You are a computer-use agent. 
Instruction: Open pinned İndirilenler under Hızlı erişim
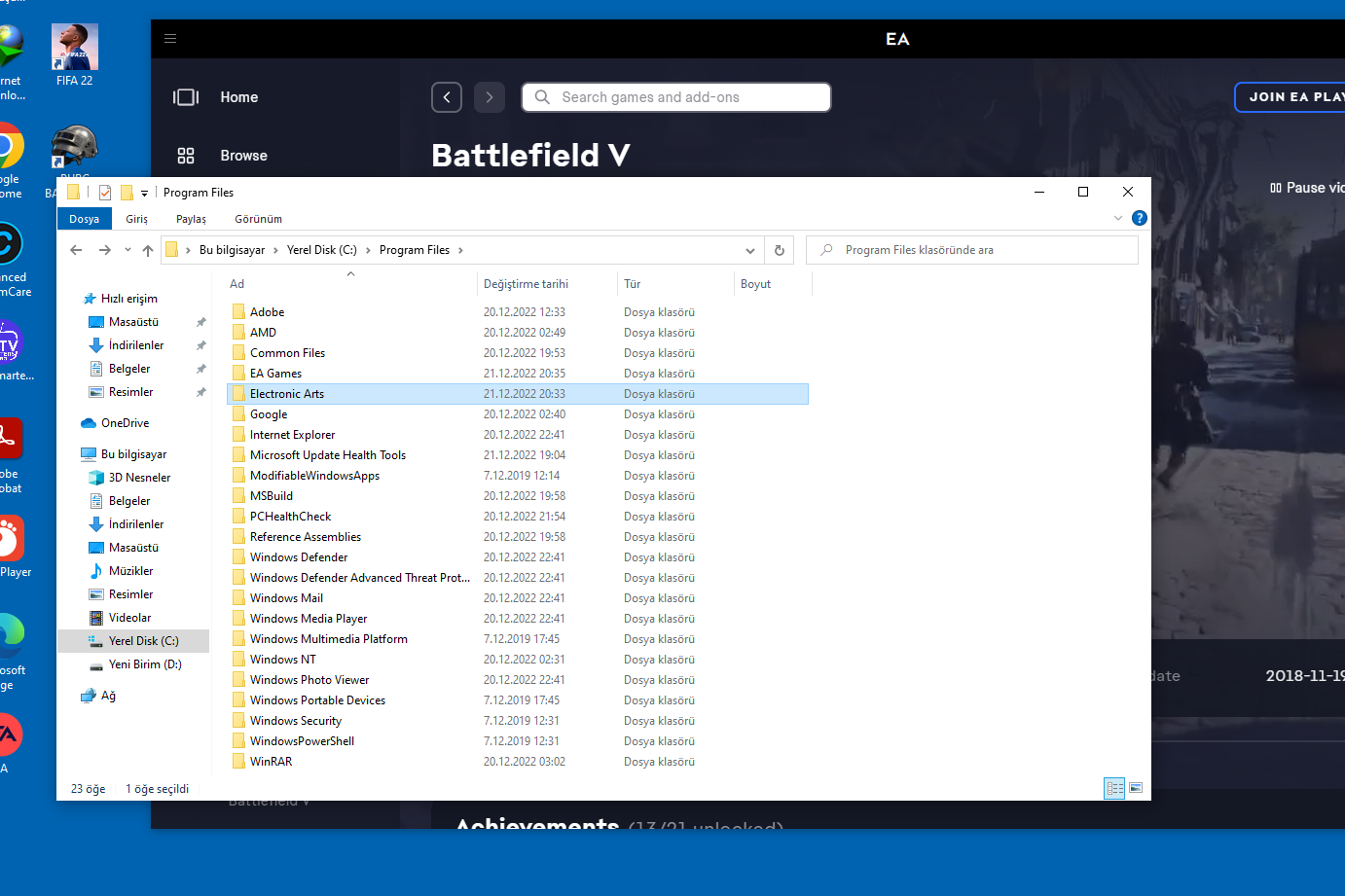[x=136, y=345]
